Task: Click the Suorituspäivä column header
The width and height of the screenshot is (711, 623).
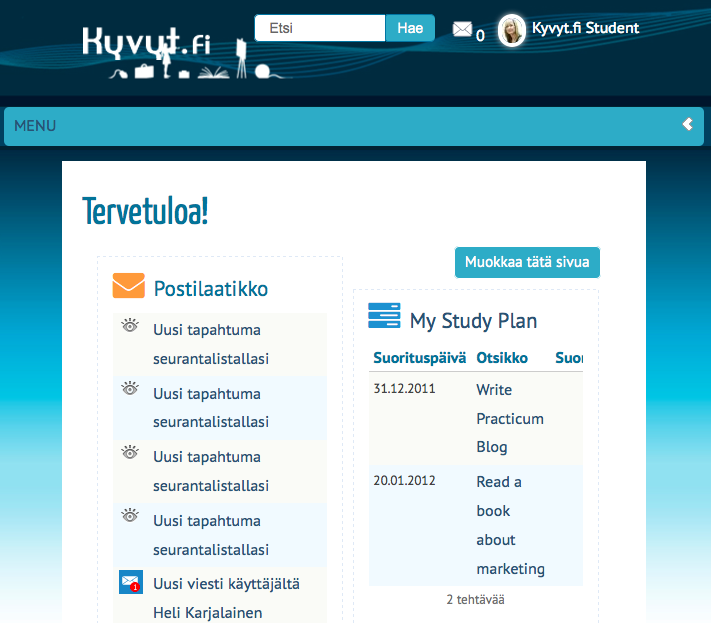Action: pyautogui.click(x=419, y=358)
